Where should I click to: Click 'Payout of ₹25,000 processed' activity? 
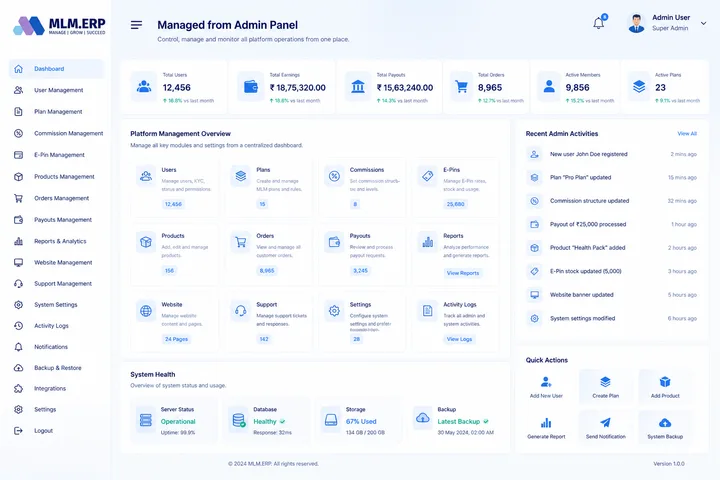(x=611, y=225)
